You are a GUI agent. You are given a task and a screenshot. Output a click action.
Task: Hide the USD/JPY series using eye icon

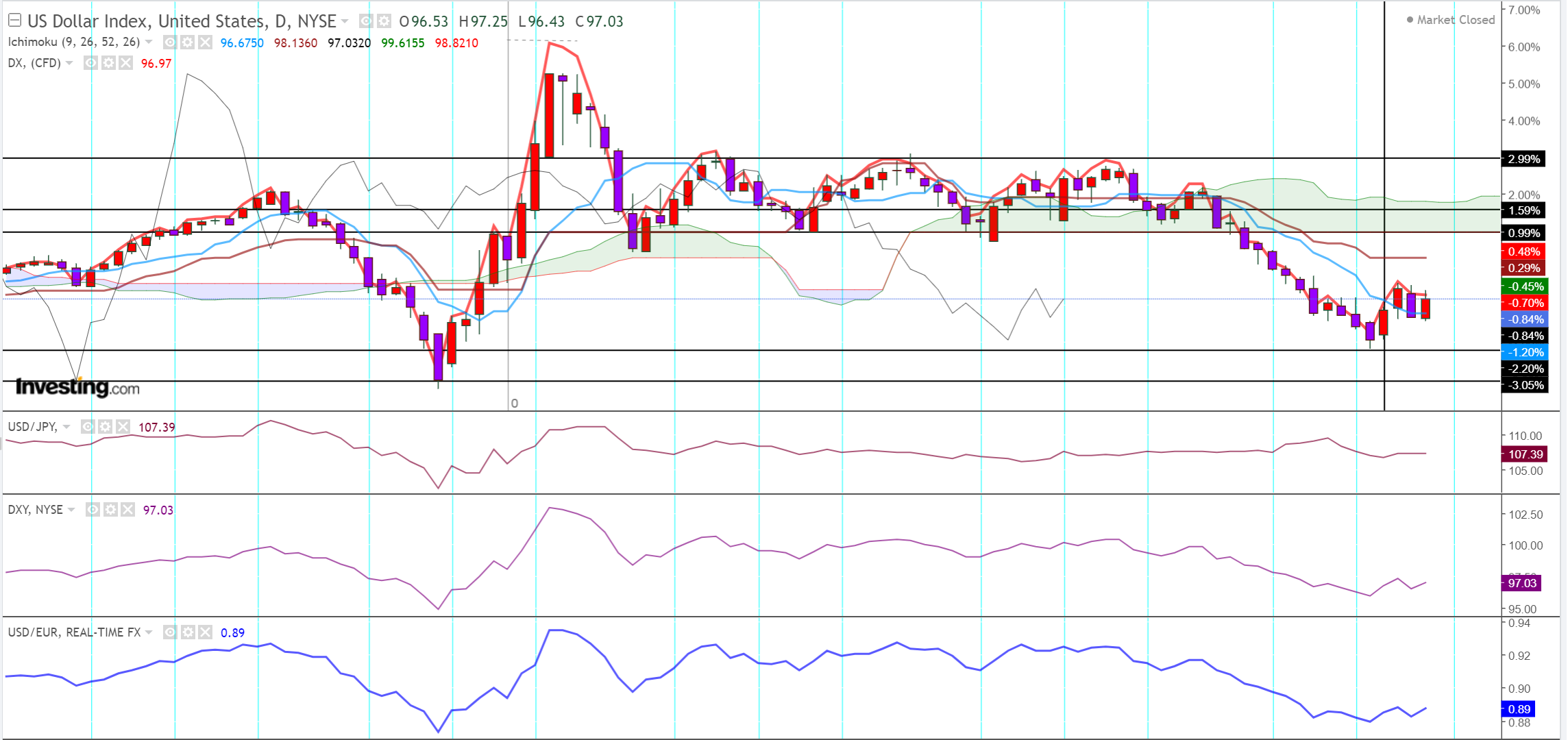click(88, 427)
